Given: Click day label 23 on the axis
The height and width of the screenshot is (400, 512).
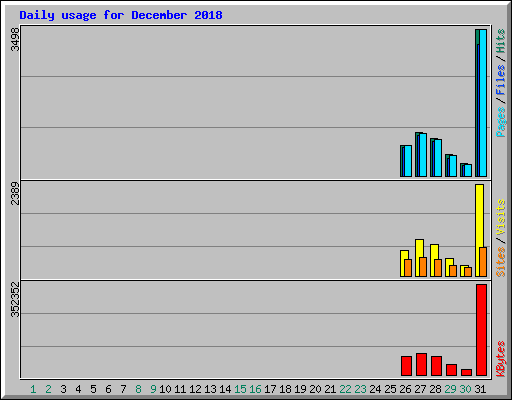Looking at the screenshot, I should pyautogui.click(x=360, y=389).
